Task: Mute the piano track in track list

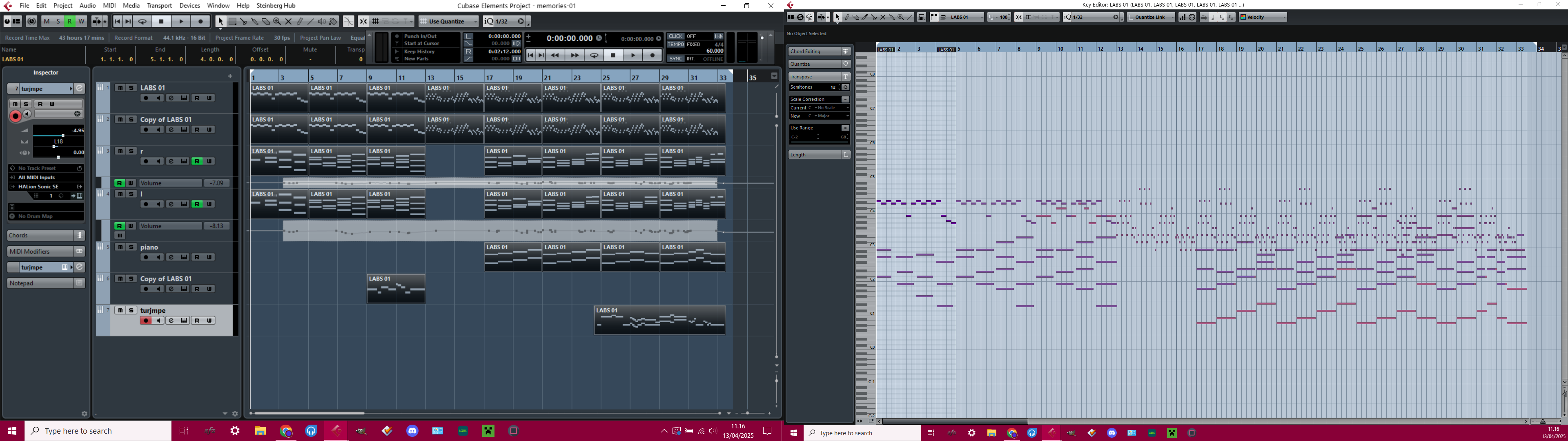Action: (x=120, y=247)
